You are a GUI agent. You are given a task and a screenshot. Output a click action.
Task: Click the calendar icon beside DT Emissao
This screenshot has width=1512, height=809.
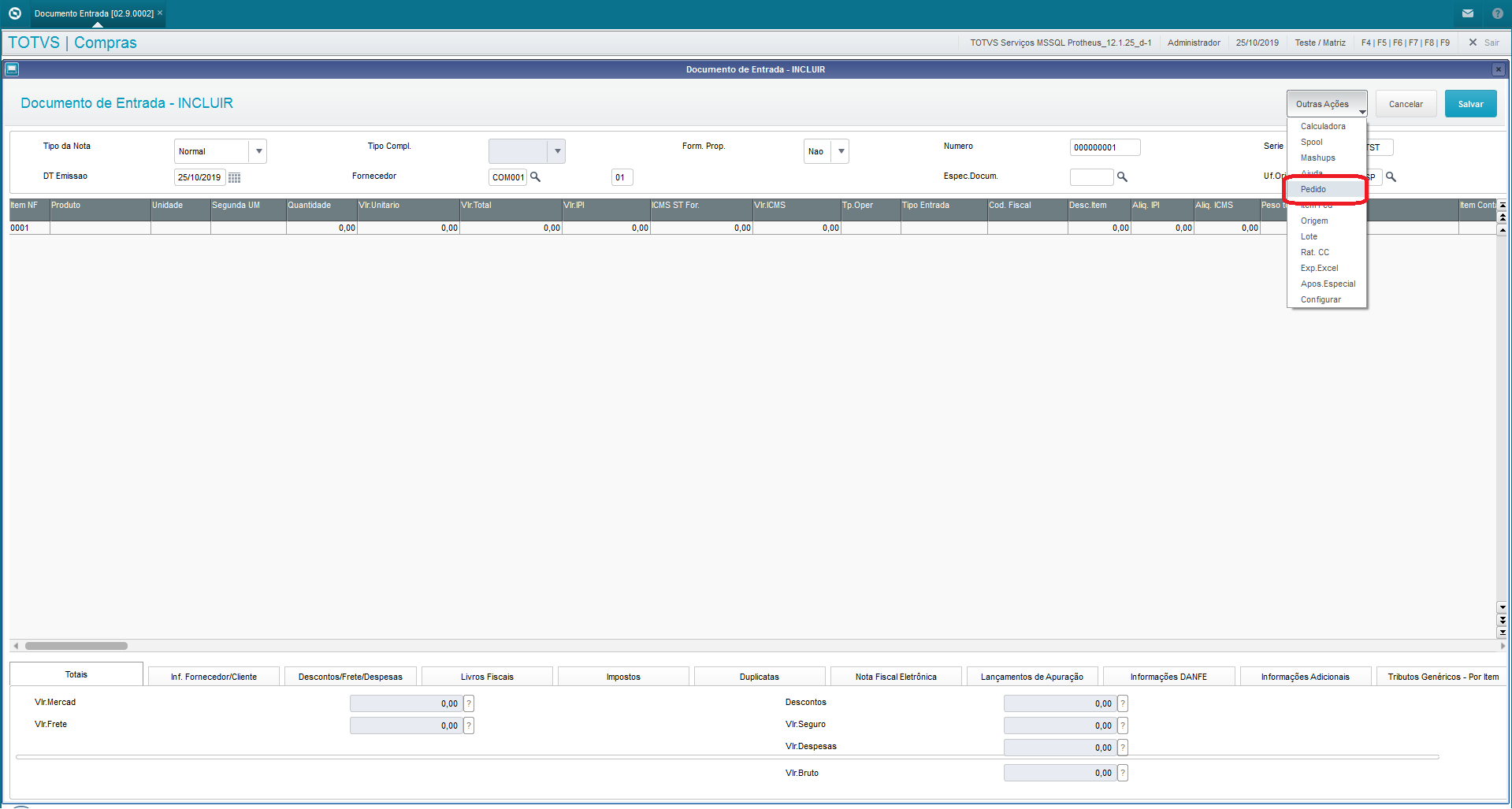(x=235, y=177)
